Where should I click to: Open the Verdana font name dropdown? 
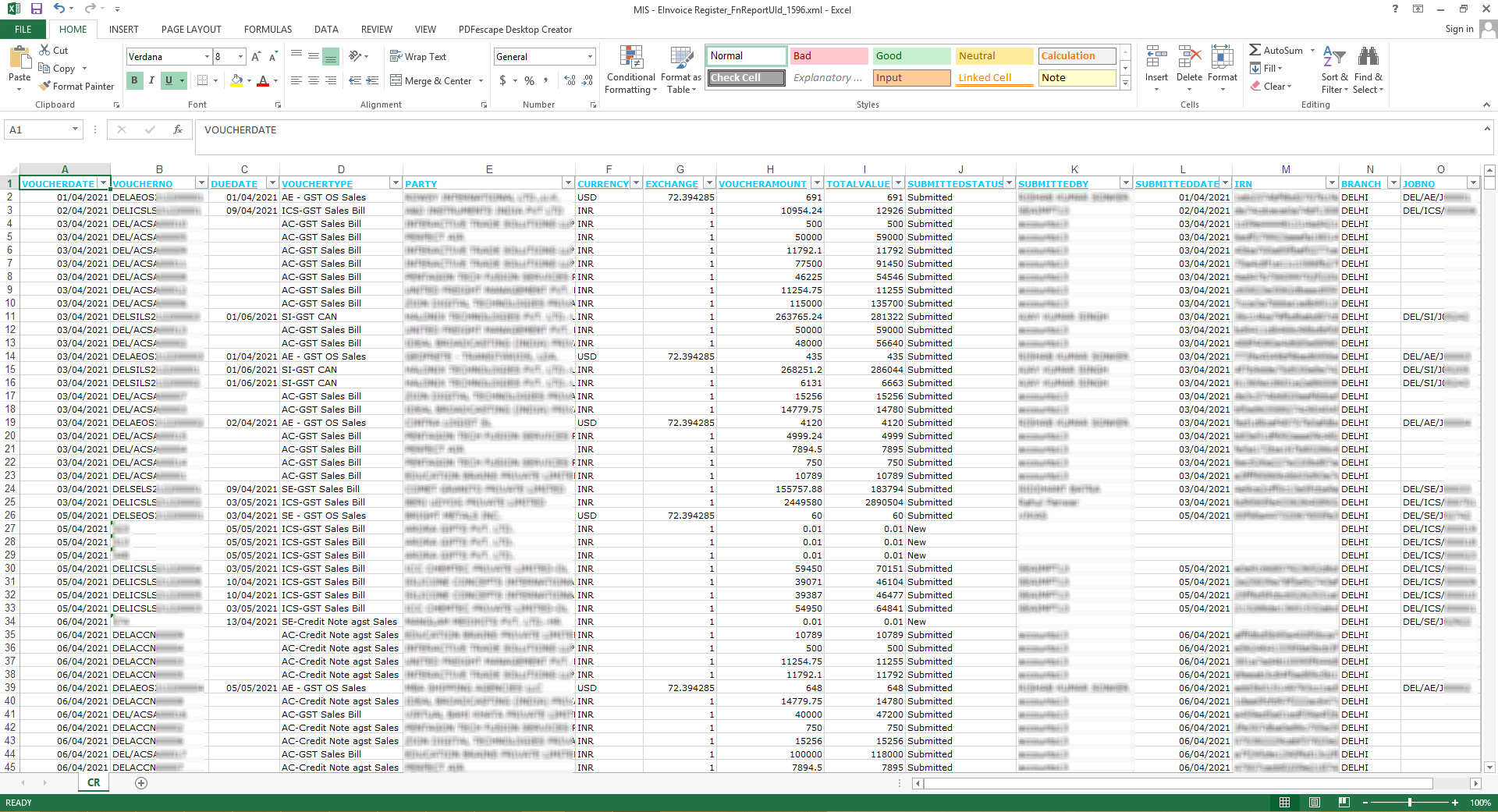(x=207, y=57)
